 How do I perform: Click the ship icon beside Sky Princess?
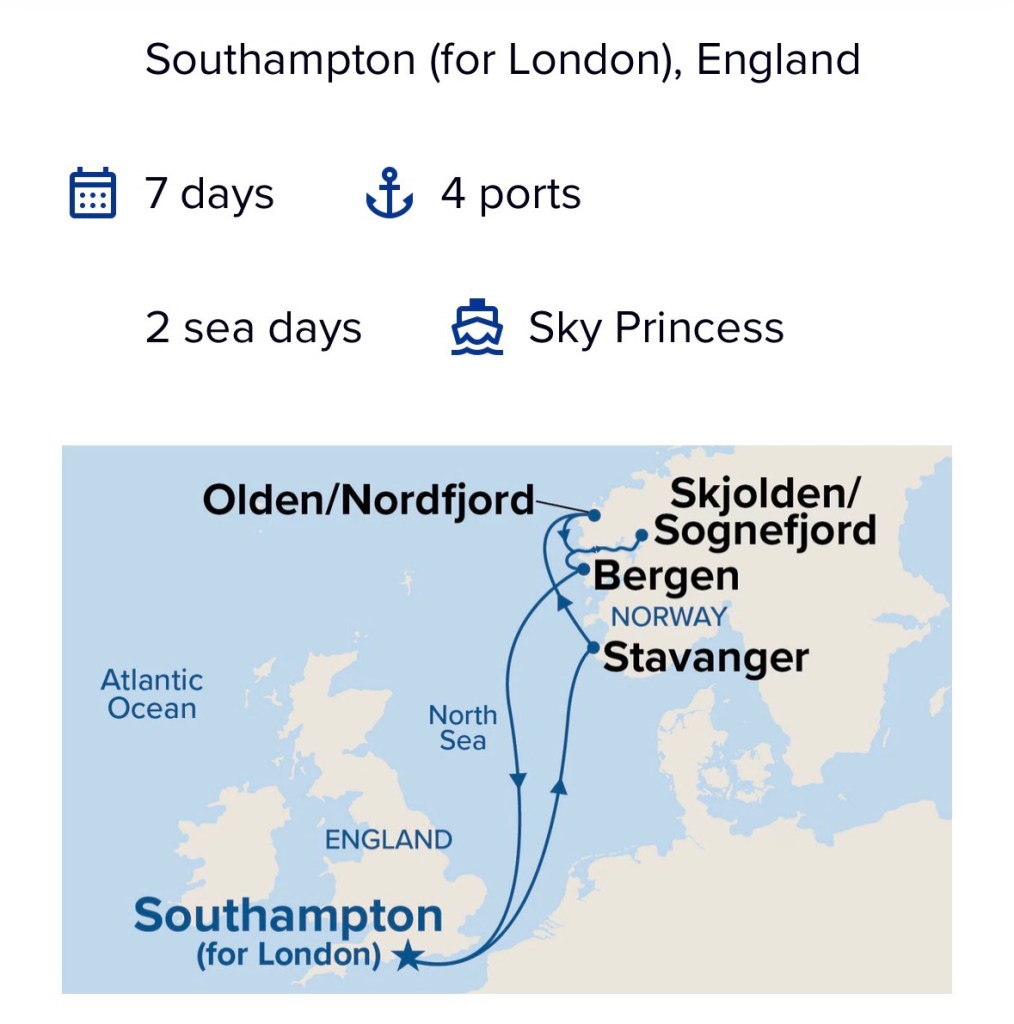point(476,328)
